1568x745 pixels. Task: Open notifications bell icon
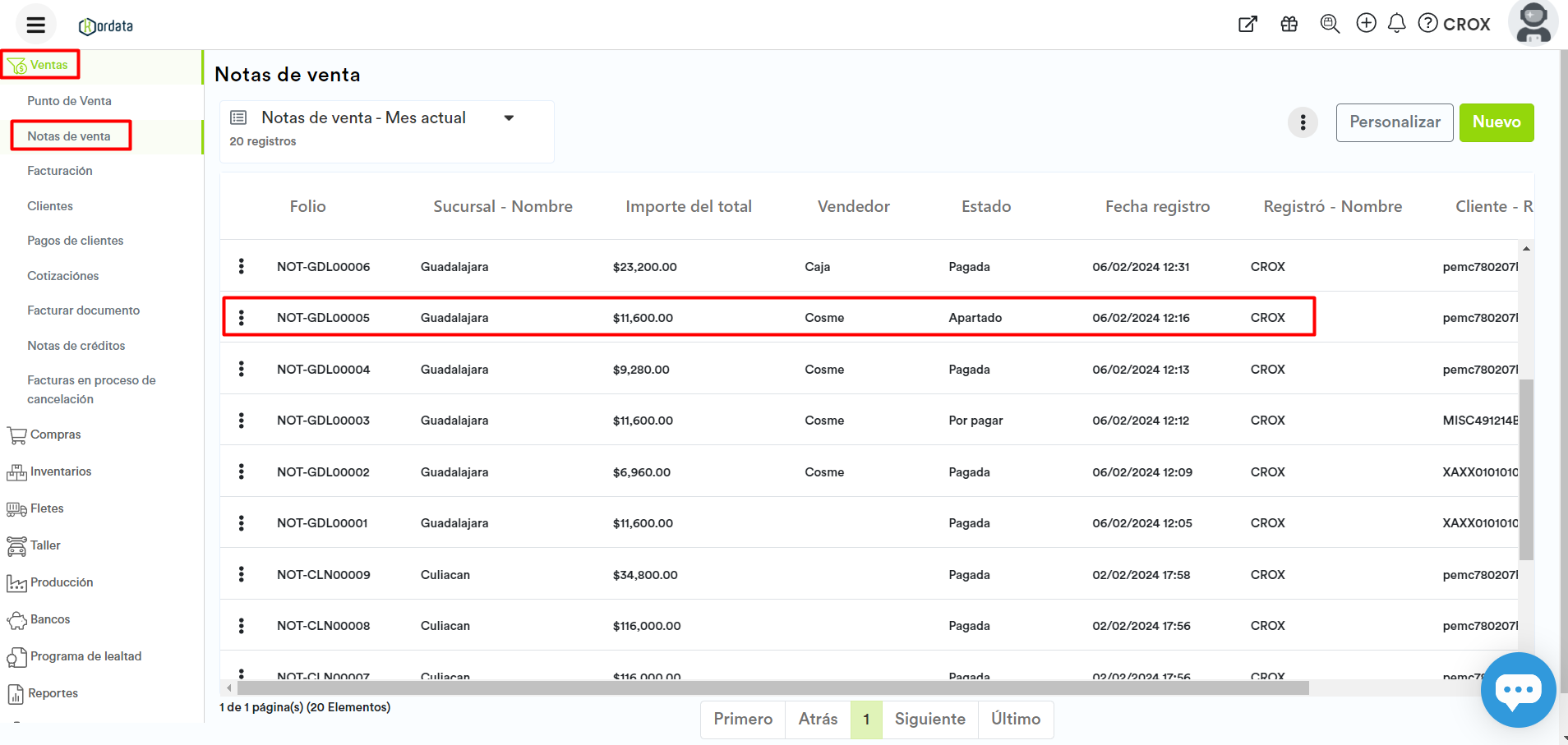[x=1396, y=23]
